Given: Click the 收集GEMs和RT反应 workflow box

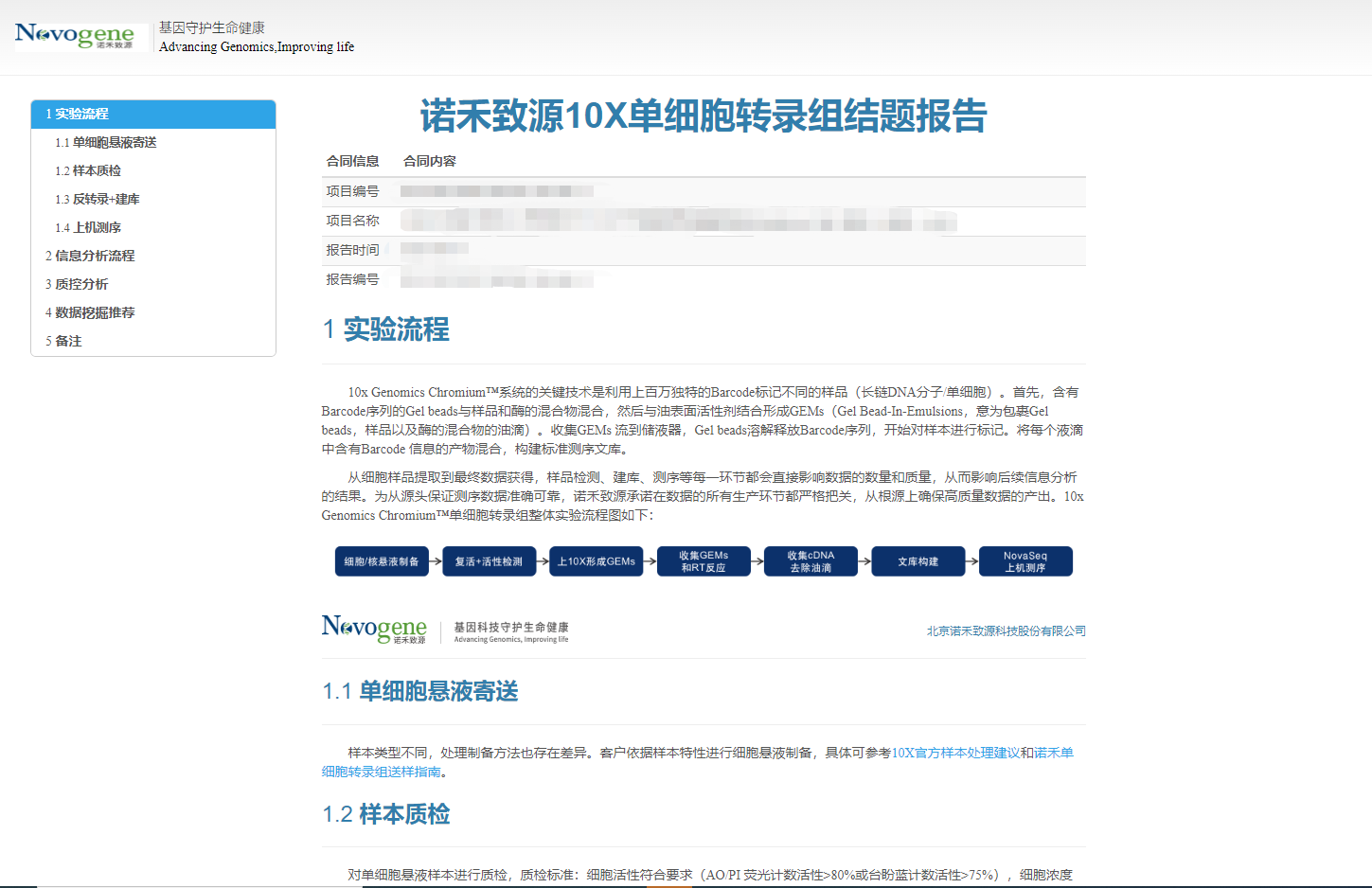Looking at the screenshot, I should [x=704, y=561].
